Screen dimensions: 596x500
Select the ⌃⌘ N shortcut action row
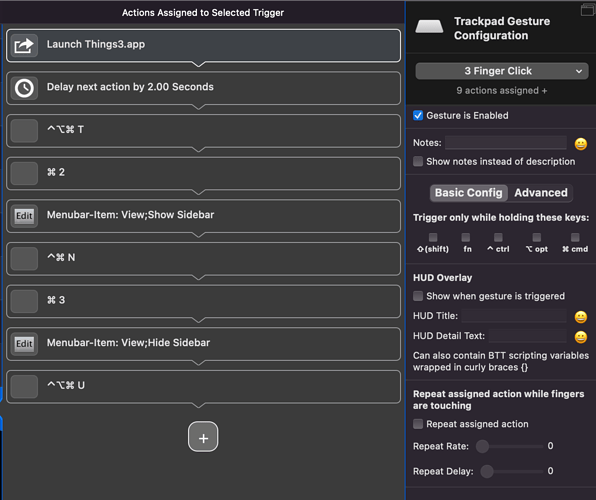203,259
